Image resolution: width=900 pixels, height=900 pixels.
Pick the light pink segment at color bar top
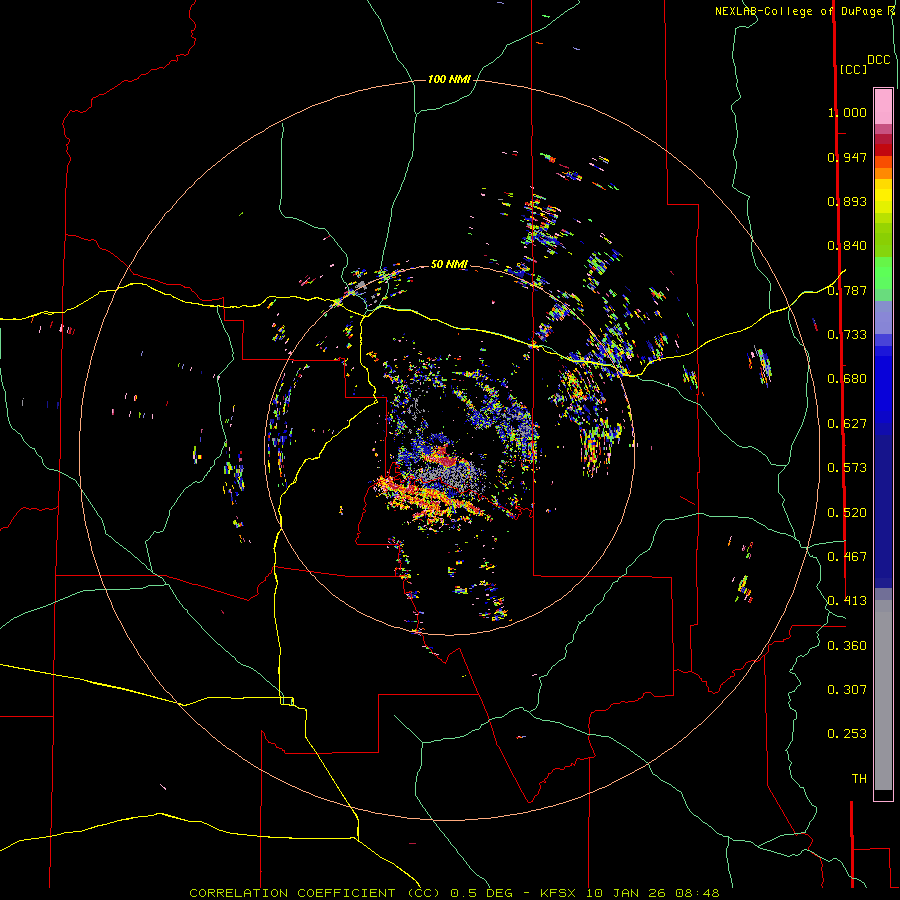point(883,107)
